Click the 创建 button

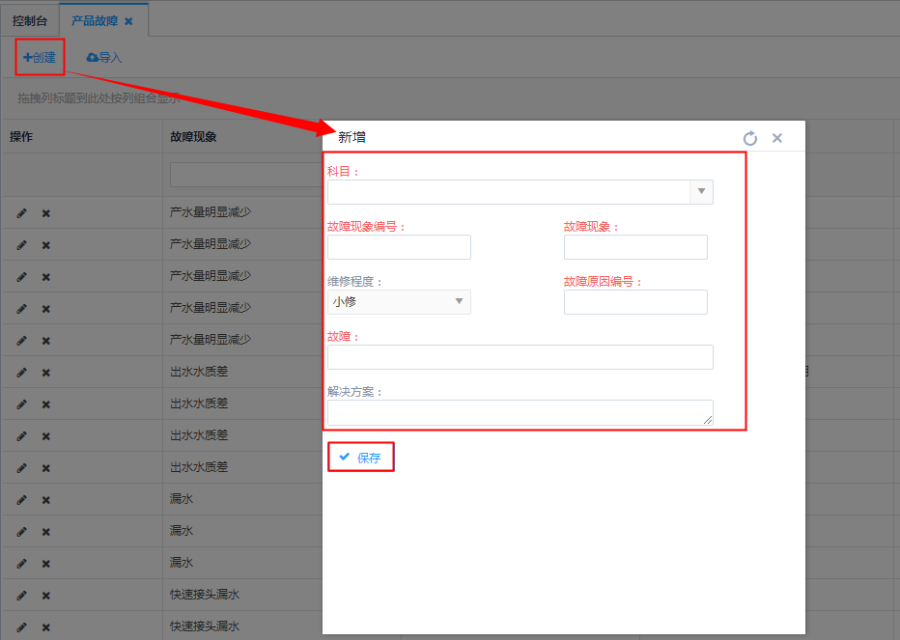(40, 58)
